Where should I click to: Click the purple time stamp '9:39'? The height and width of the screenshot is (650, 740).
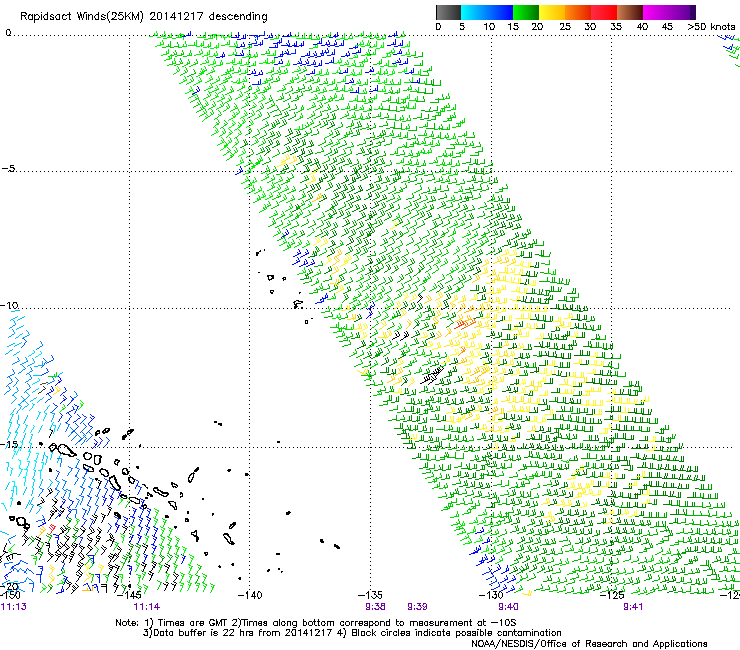tap(417, 607)
